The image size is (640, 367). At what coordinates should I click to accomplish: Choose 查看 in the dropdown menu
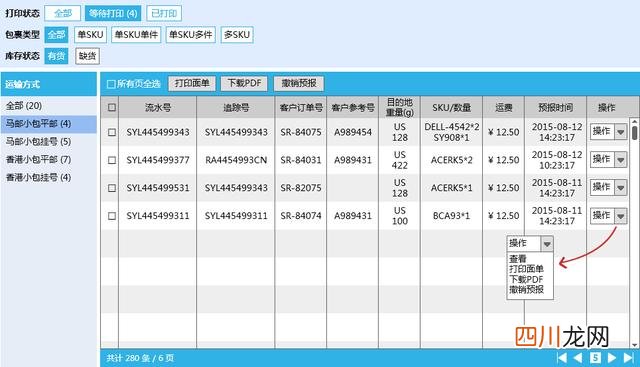(518, 259)
